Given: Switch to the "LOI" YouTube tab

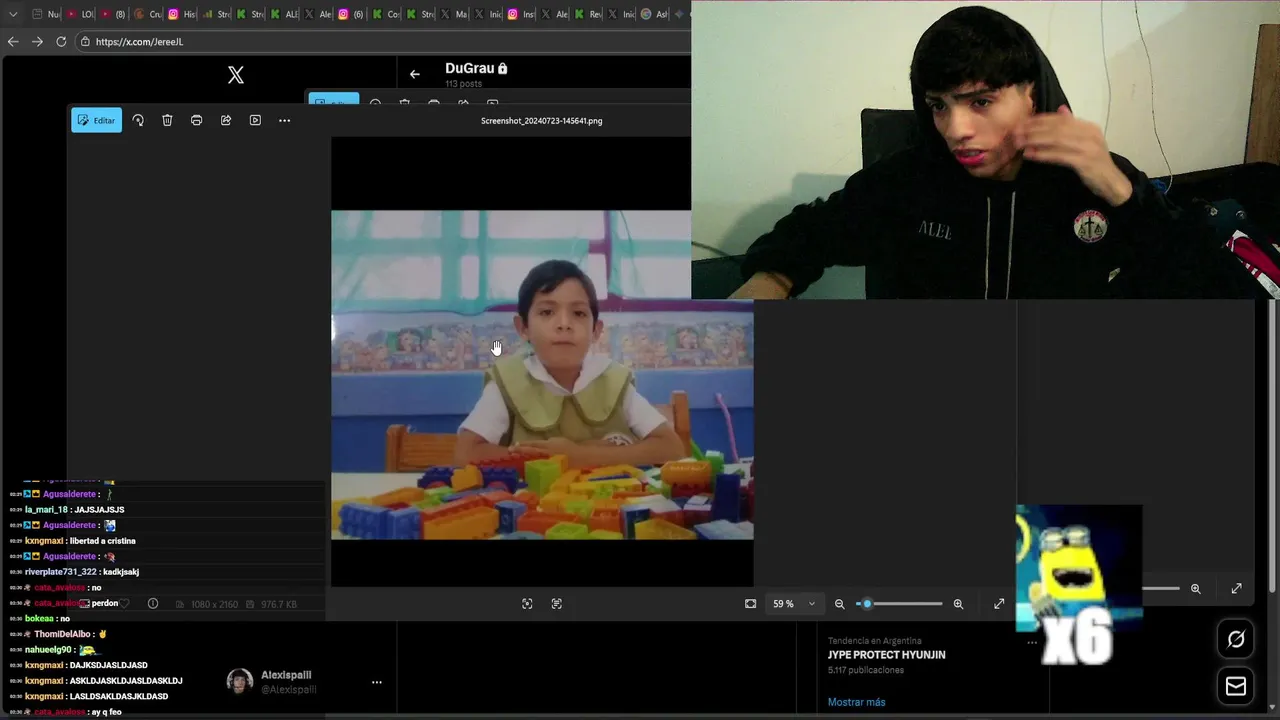Looking at the screenshot, I should 80,14.
